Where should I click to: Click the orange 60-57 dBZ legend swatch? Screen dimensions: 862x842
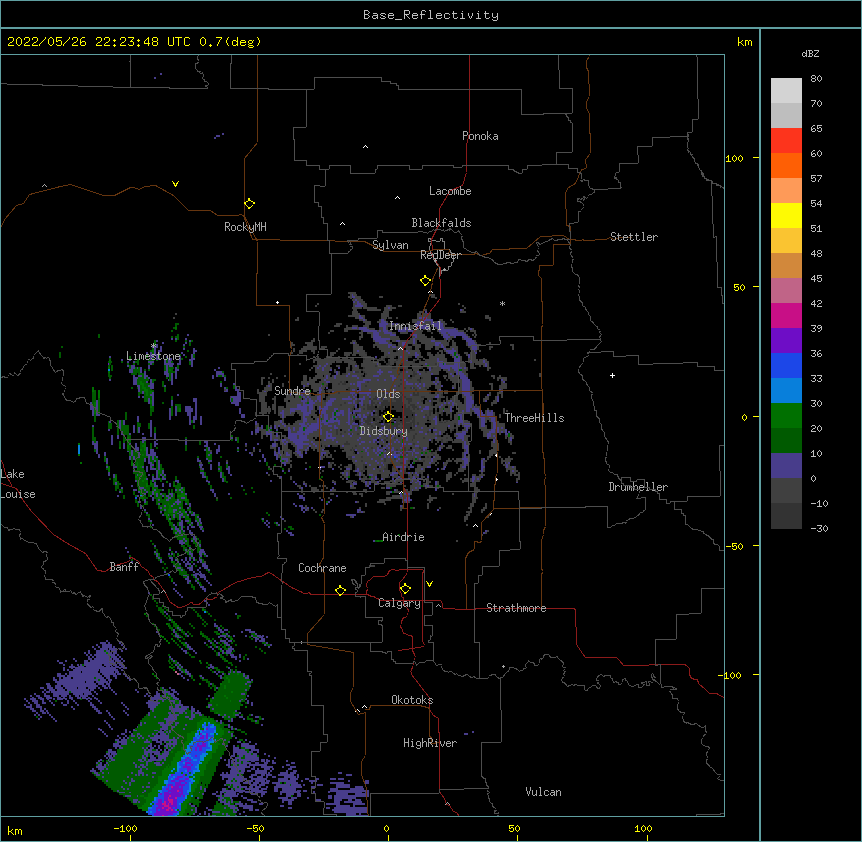coord(786,165)
